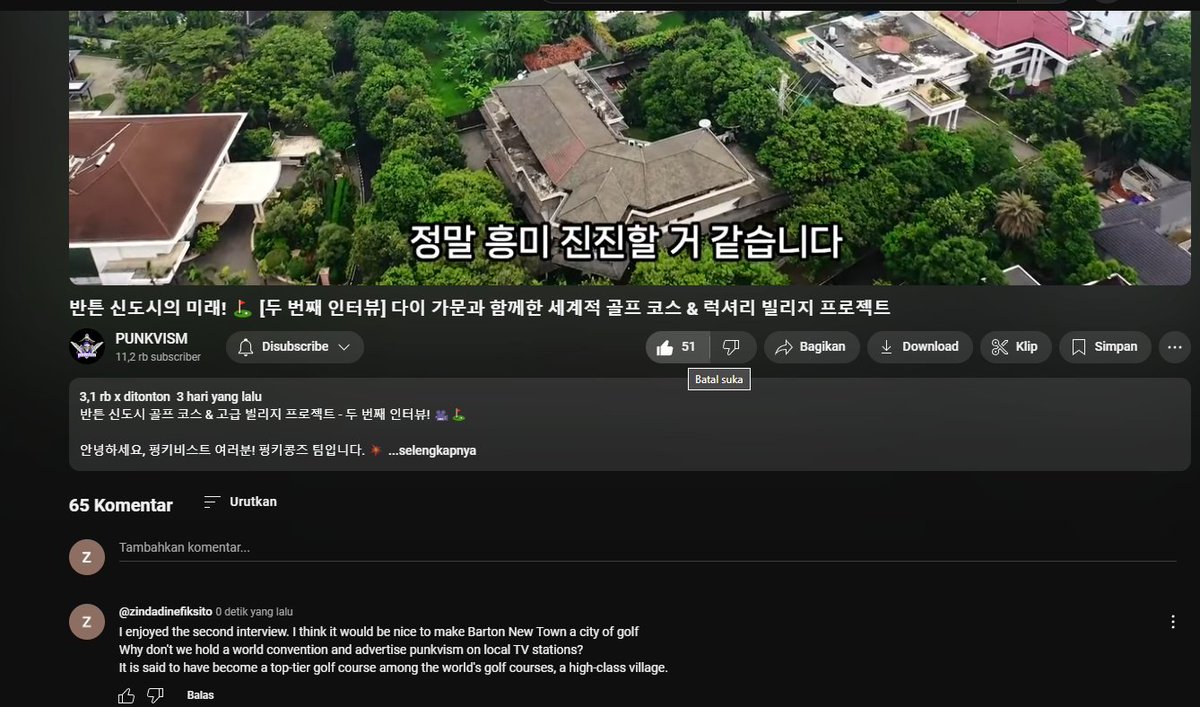The height and width of the screenshot is (707, 1200).
Task: Click the comment line starting 'Why don't we hold'
Action: coord(351,650)
